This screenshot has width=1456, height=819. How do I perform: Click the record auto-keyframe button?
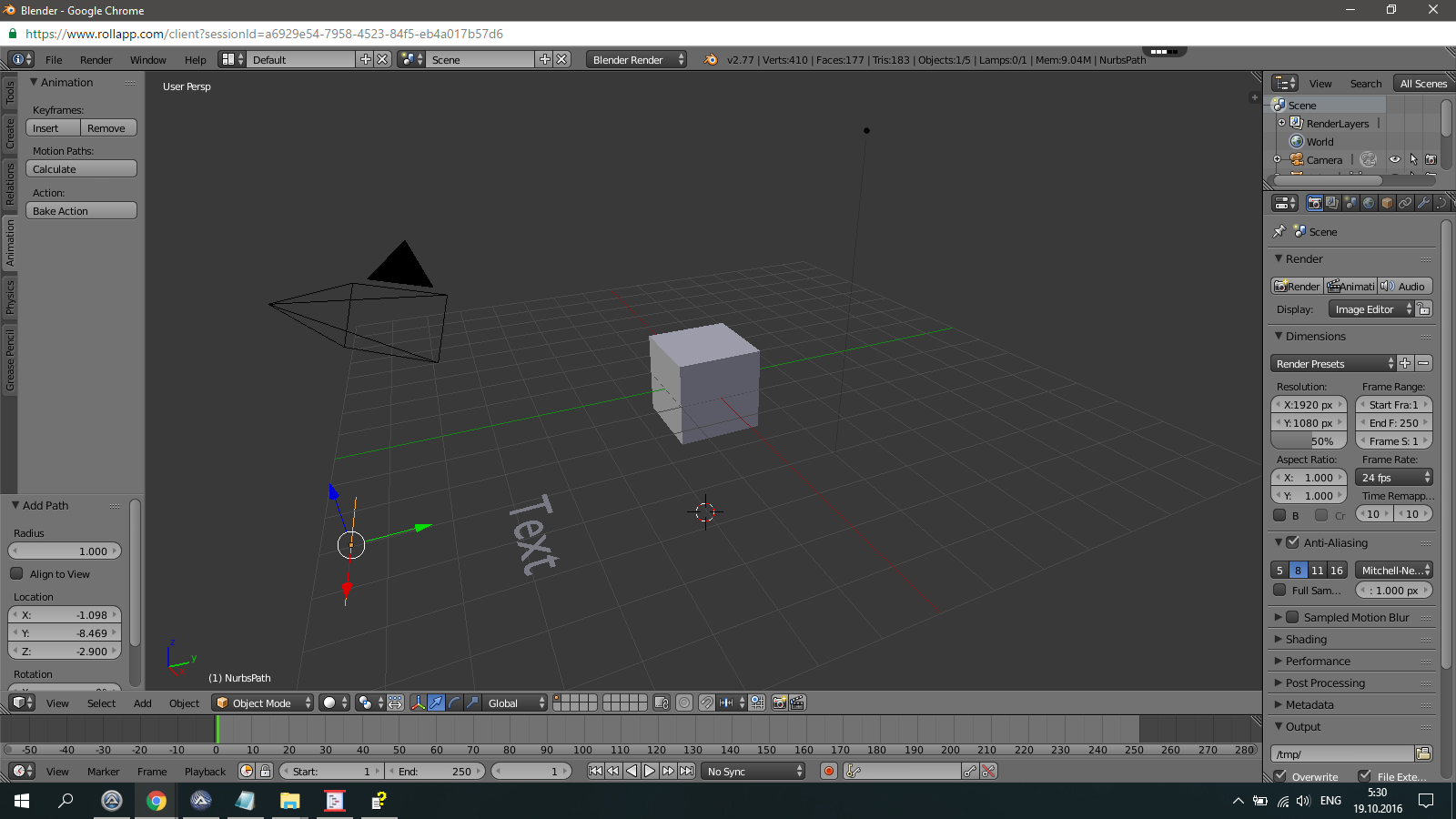828,771
